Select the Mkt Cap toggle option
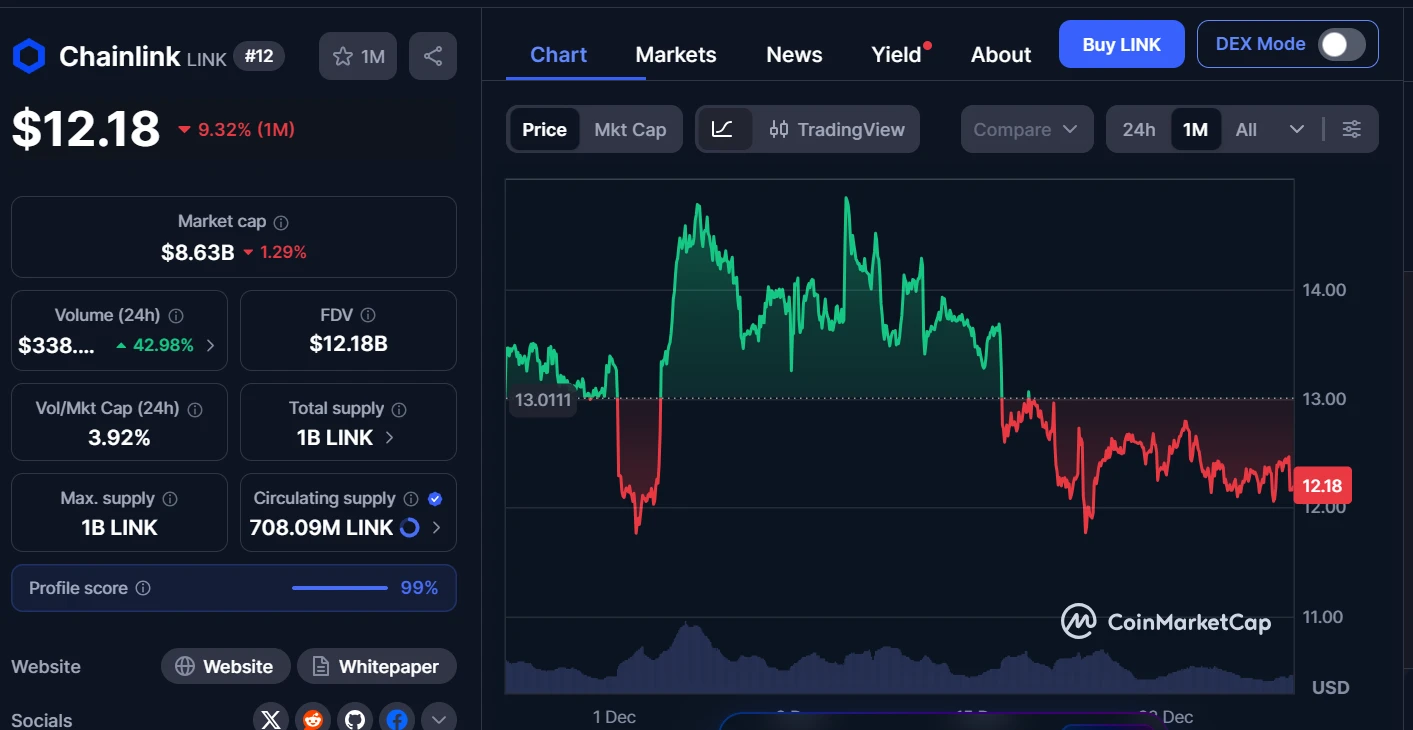1413x730 pixels. click(x=630, y=129)
